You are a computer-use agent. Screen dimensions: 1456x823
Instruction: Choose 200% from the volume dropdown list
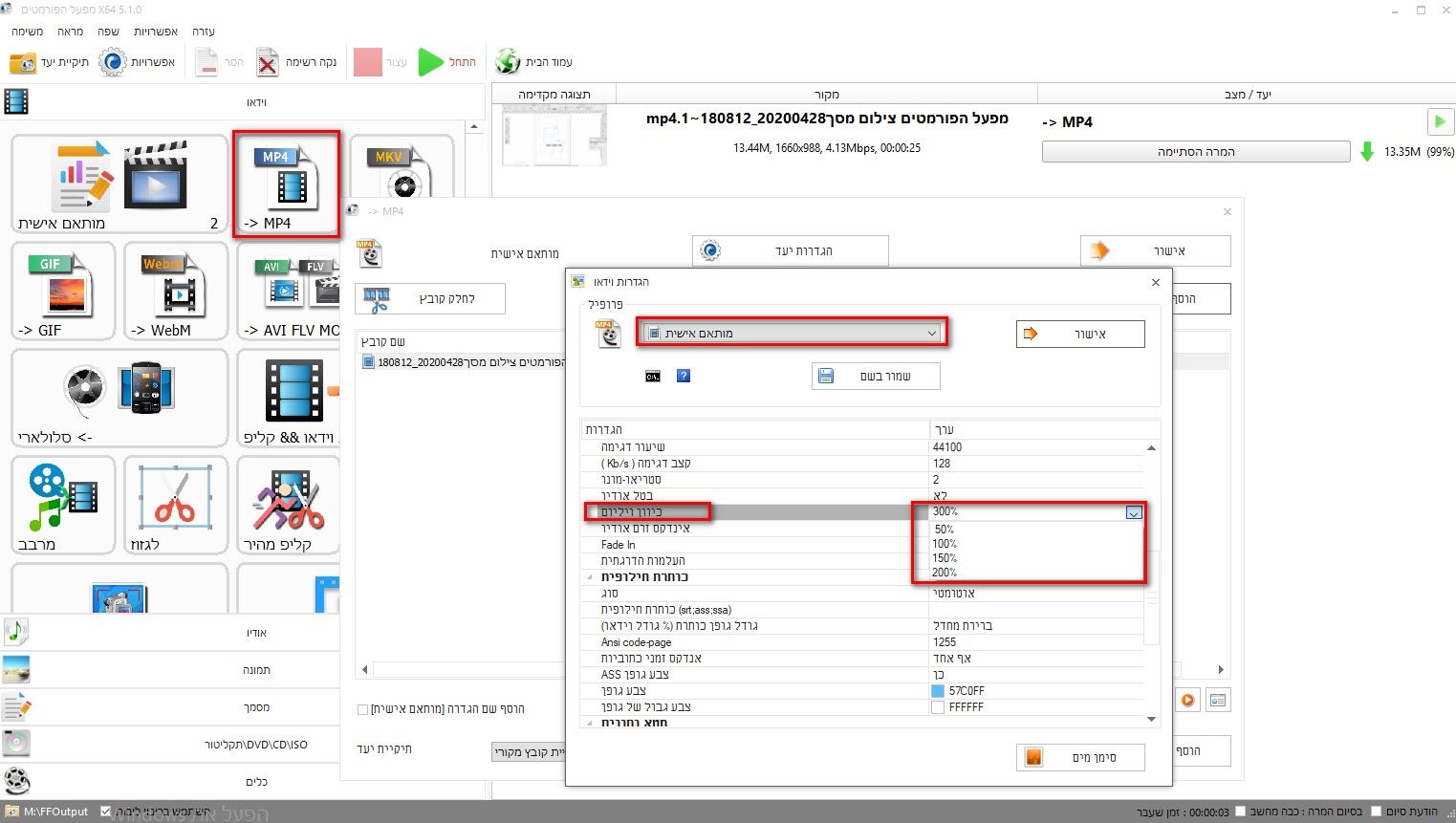(945, 573)
